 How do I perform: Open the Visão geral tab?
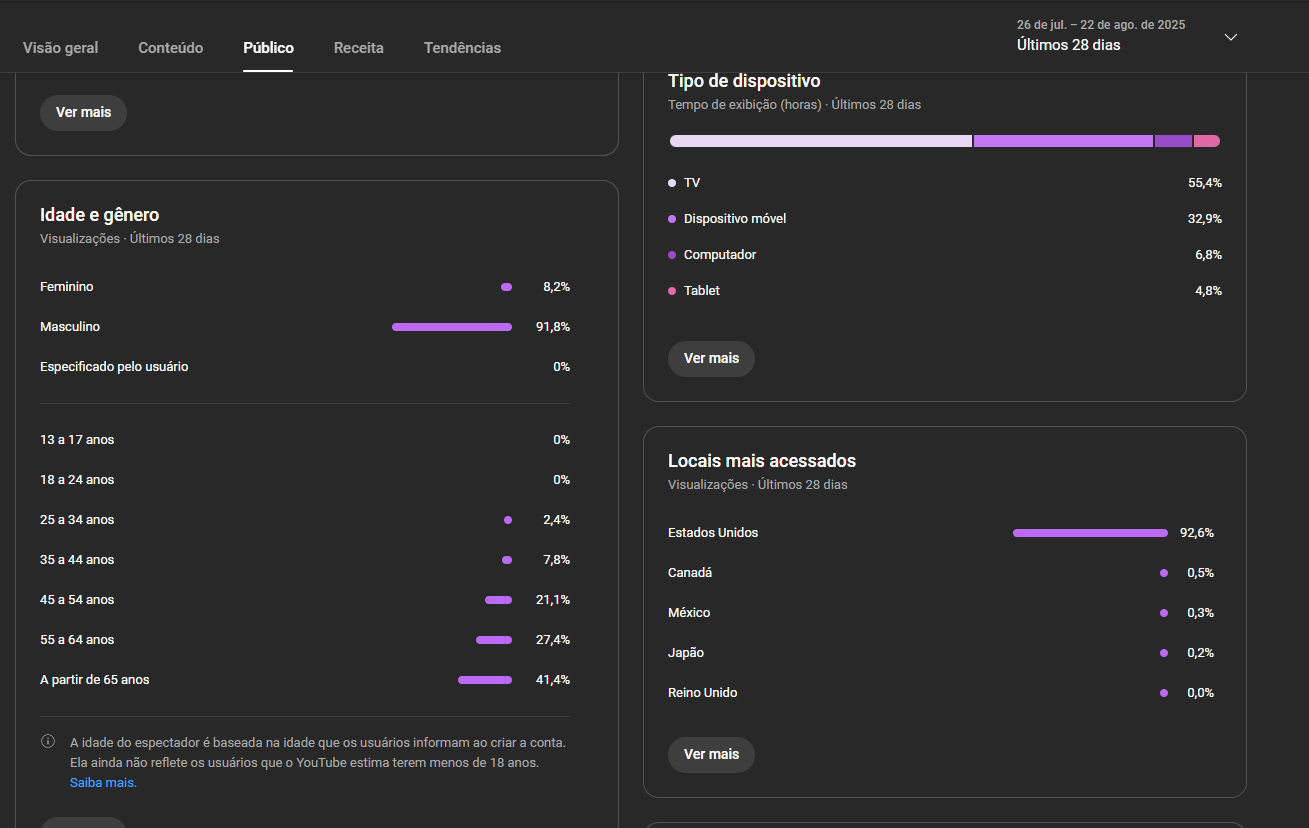click(61, 47)
